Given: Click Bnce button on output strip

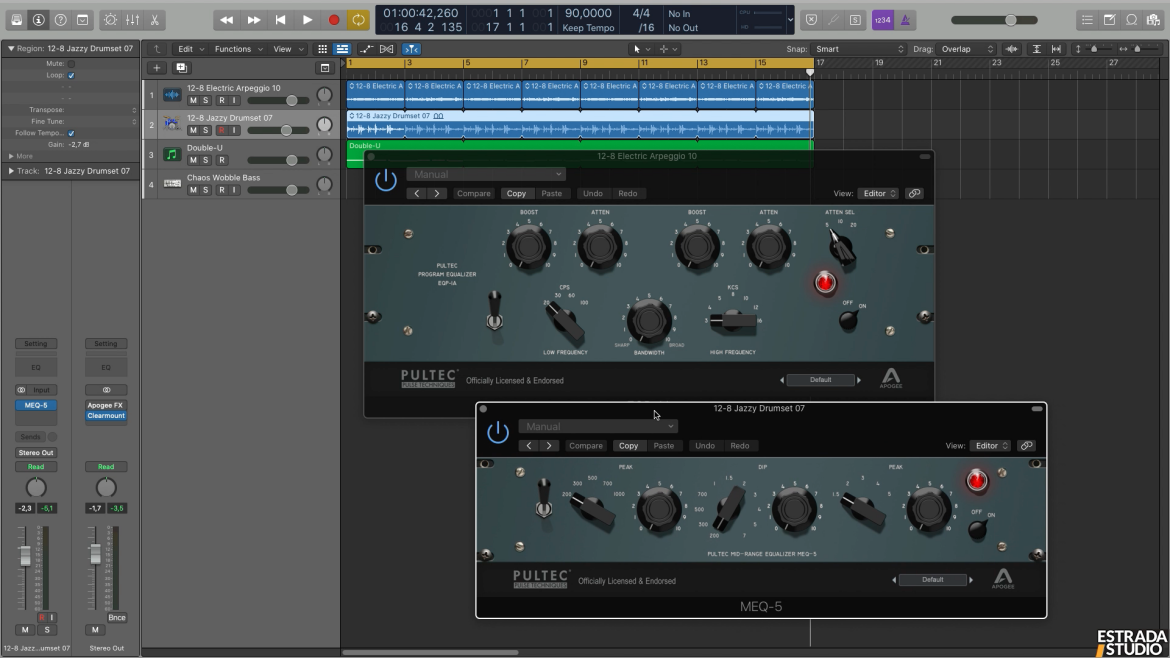Looking at the screenshot, I should tap(116, 618).
